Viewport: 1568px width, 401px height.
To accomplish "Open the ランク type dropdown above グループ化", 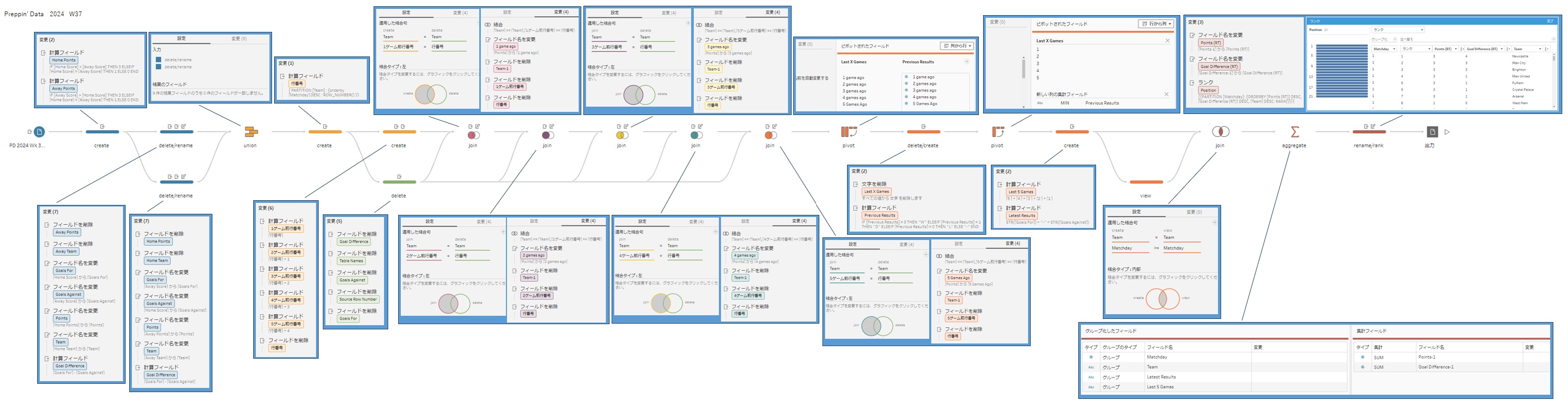I will pyautogui.click(x=1398, y=30).
